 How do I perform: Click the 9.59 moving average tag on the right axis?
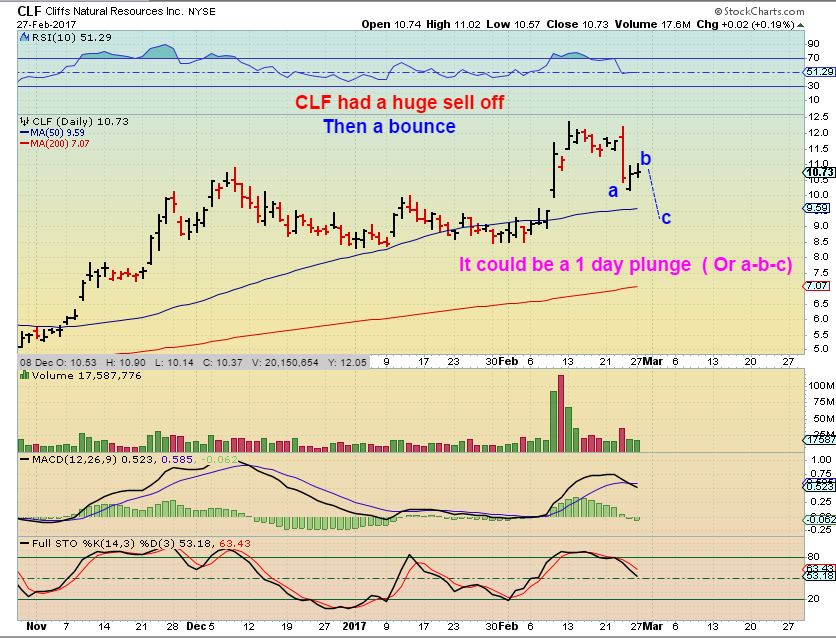click(816, 208)
